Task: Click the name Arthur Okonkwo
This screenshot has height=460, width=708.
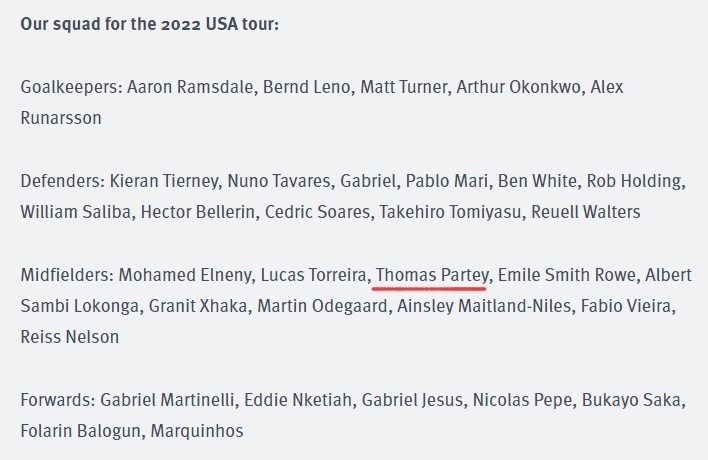Action: [518, 87]
